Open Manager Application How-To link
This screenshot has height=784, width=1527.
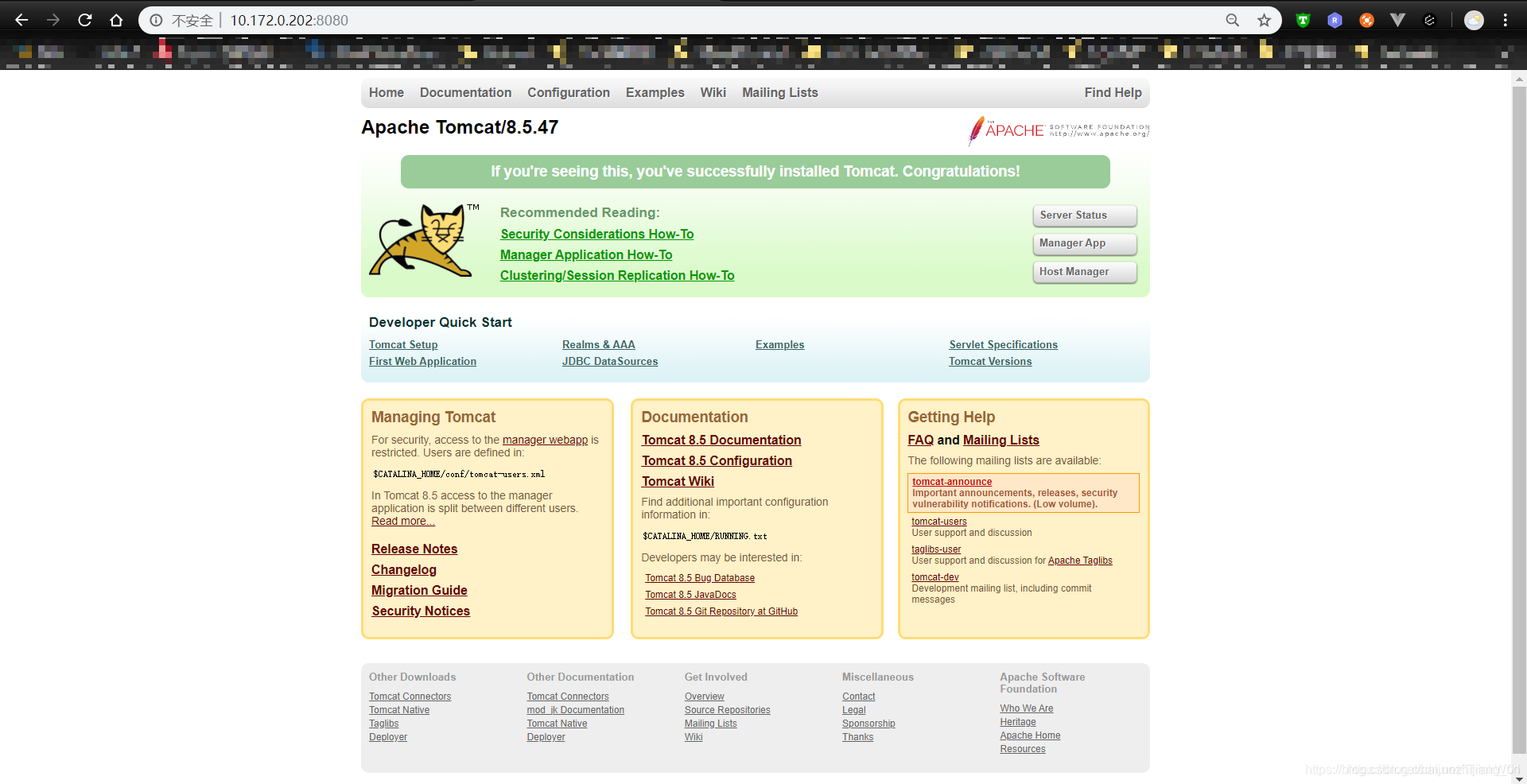586,254
